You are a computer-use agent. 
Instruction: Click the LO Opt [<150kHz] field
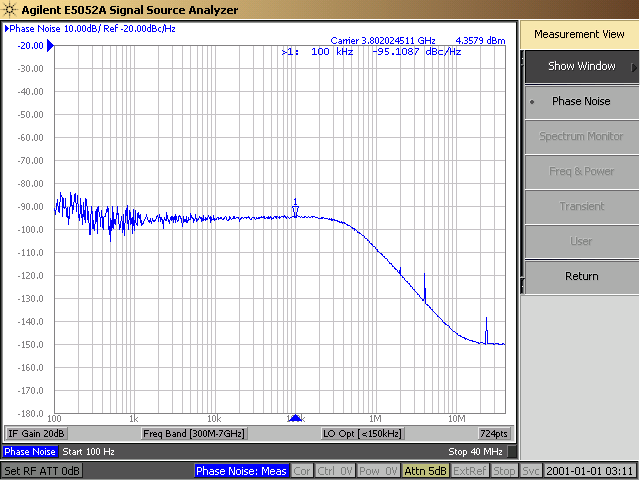(x=362, y=433)
